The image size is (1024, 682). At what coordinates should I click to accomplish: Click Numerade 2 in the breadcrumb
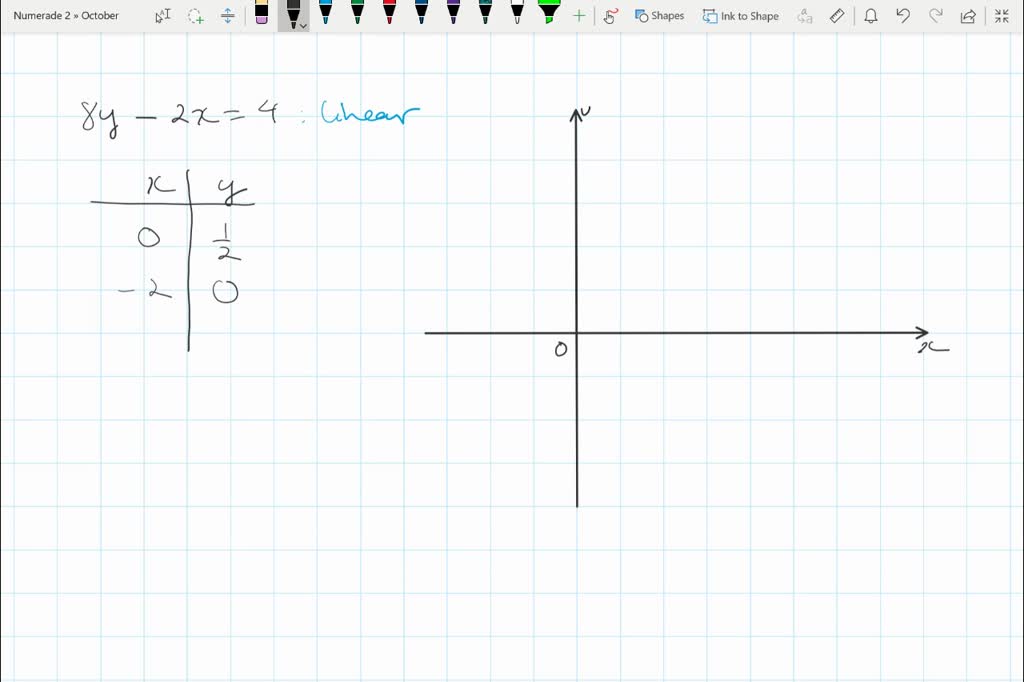[x=40, y=15]
